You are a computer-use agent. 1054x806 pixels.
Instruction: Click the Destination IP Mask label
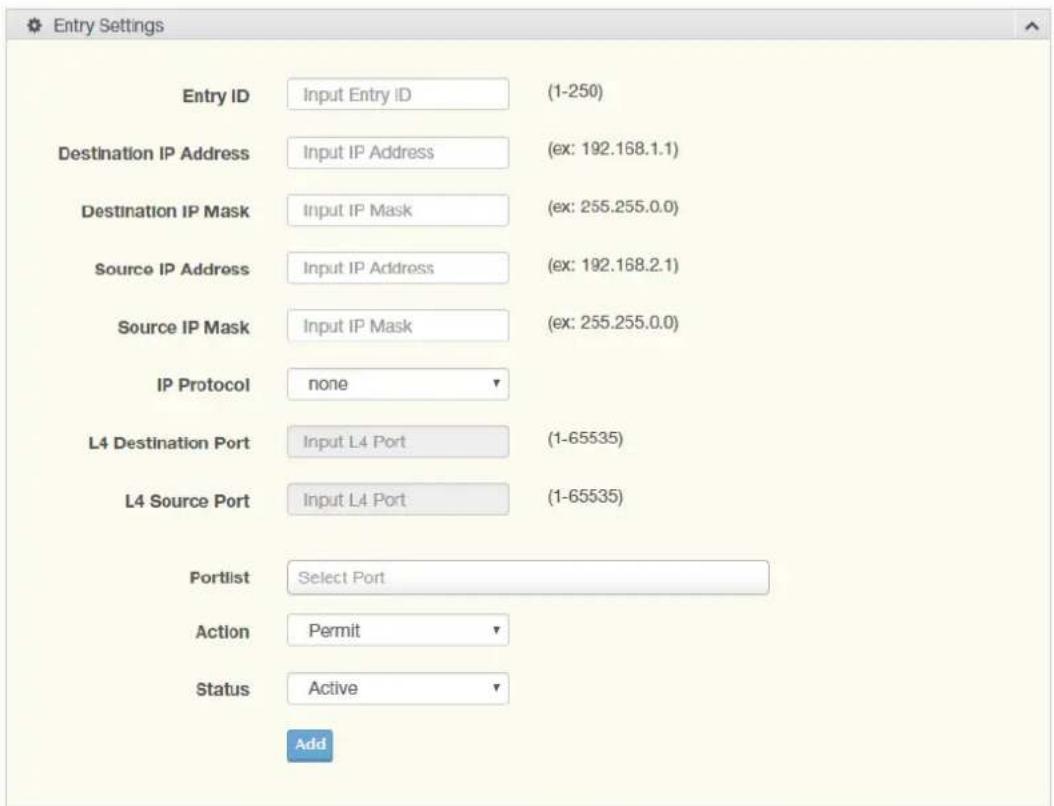(165, 212)
